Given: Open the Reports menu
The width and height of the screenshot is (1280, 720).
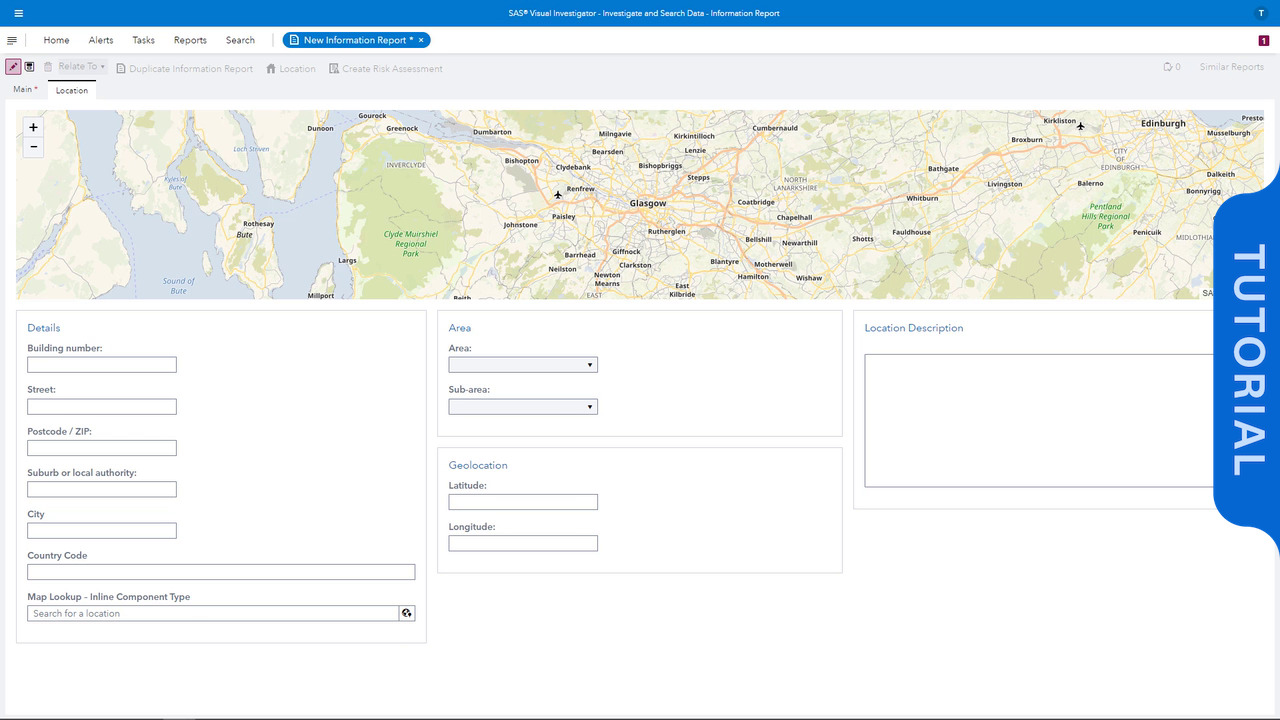Looking at the screenshot, I should coord(190,40).
